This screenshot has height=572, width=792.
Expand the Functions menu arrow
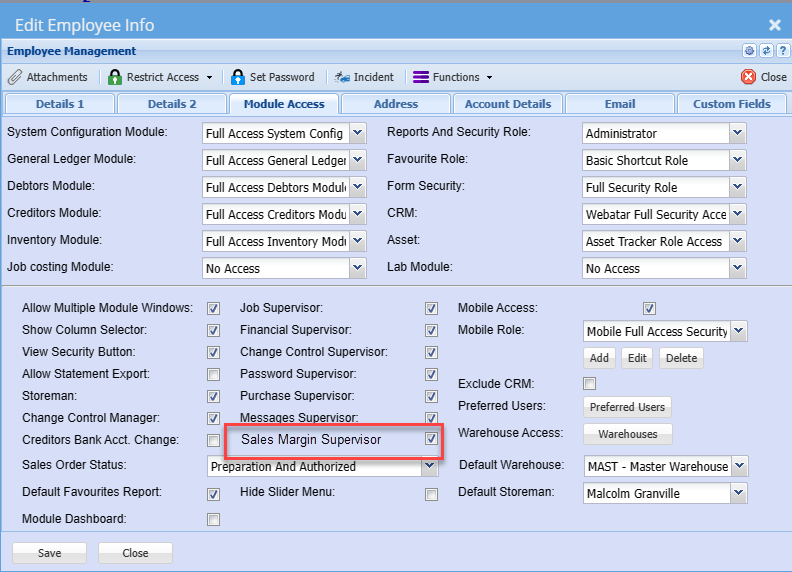[x=489, y=78]
